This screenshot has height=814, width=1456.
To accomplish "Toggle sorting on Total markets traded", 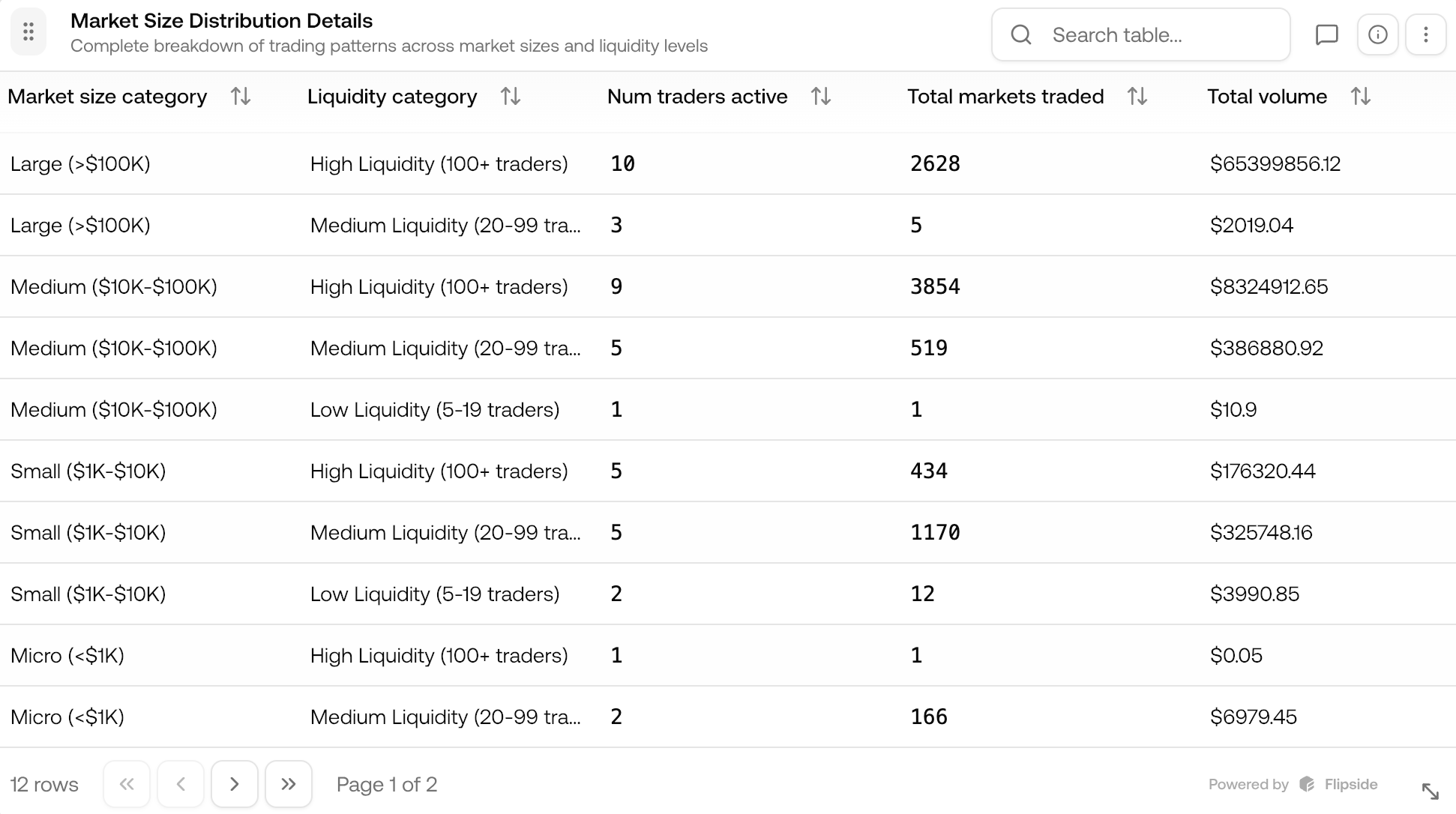I will point(1137,96).
